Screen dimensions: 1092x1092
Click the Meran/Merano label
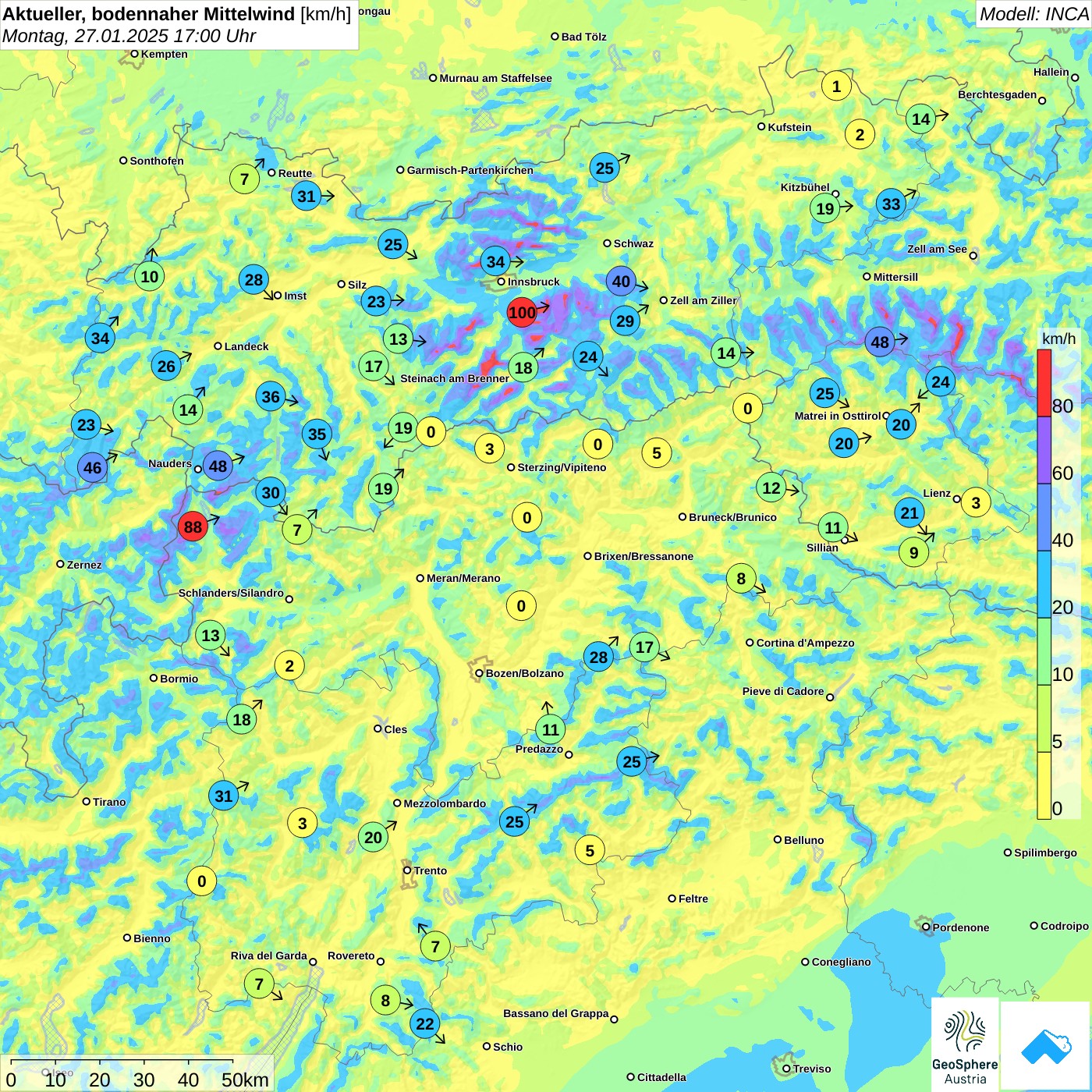pos(463,578)
